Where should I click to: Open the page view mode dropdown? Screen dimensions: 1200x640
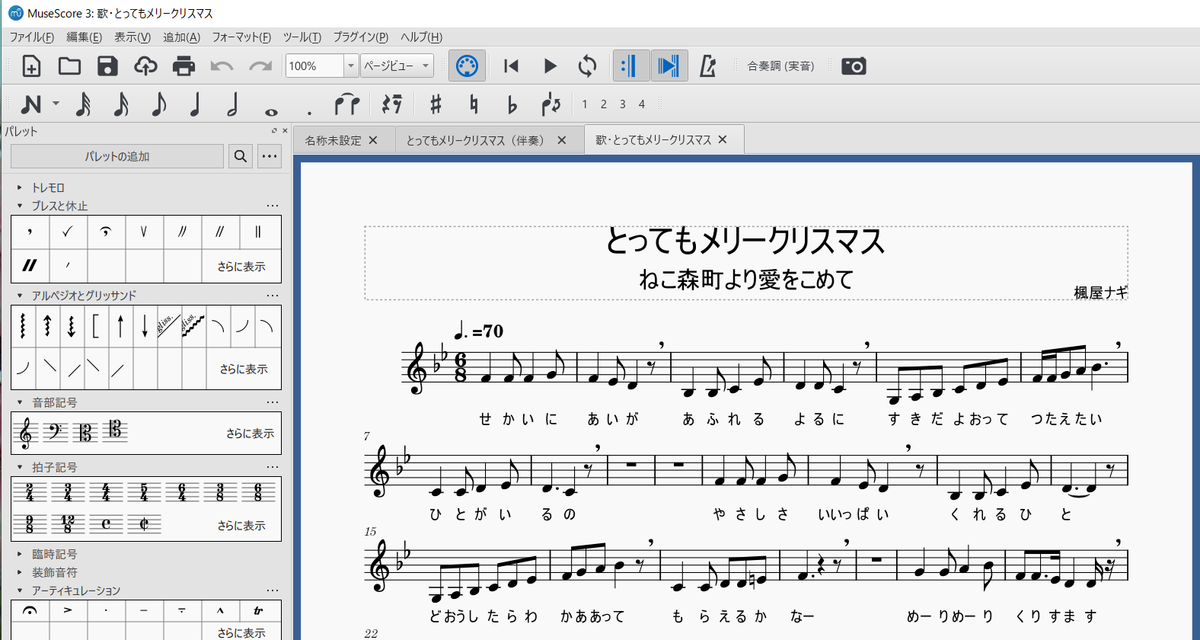(397, 66)
